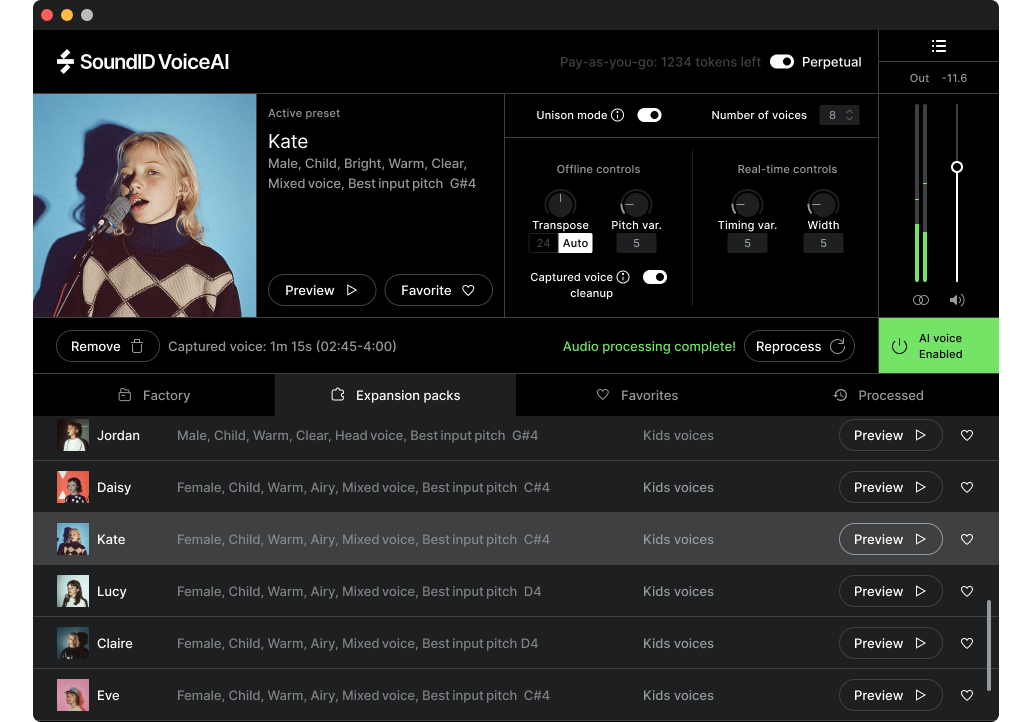This screenshot has width=1032, height=722.
Task: Select Daisy voice thumbnail
Action: coord(73,487)
